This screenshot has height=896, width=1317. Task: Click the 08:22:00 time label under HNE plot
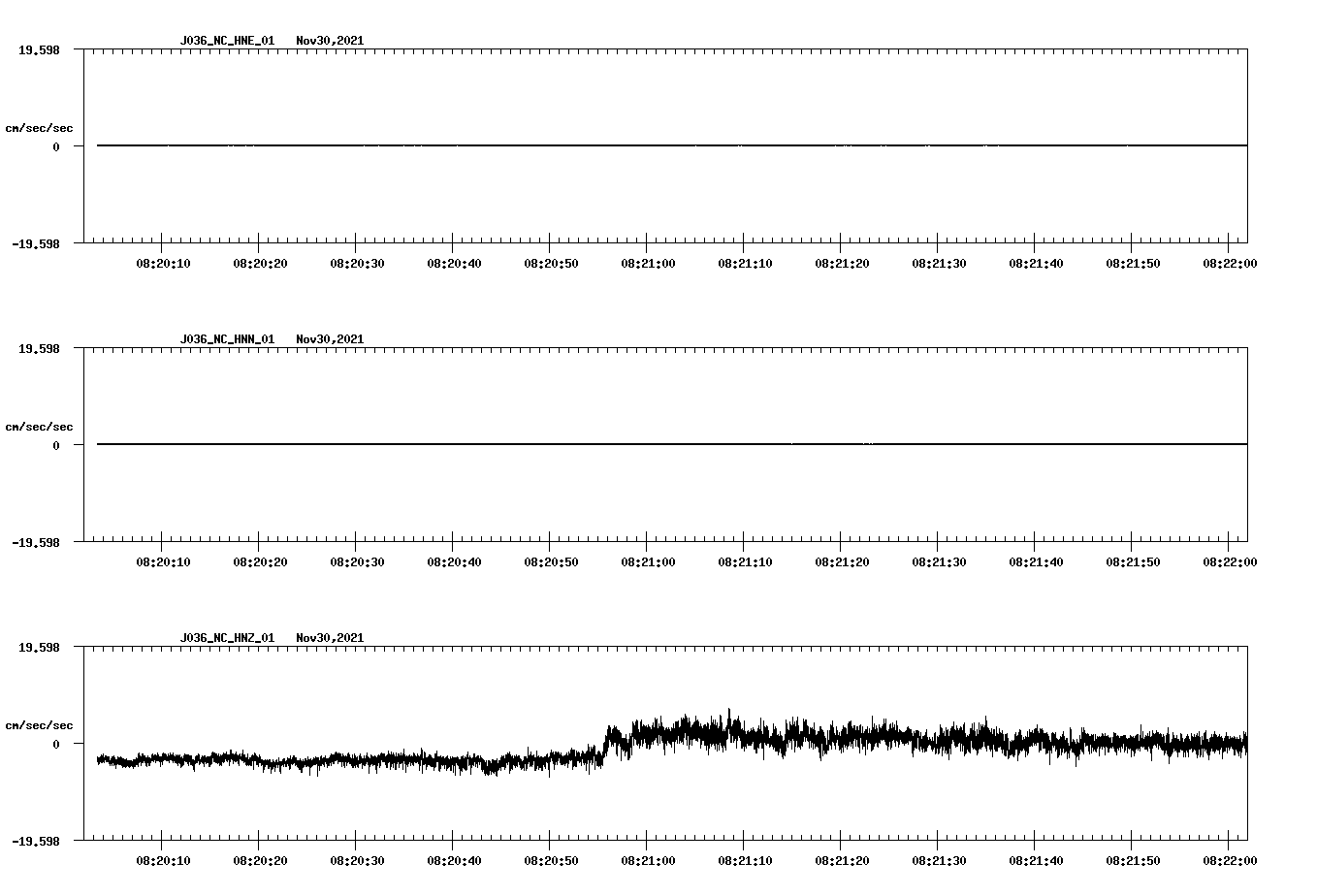tap(1230, 264)
